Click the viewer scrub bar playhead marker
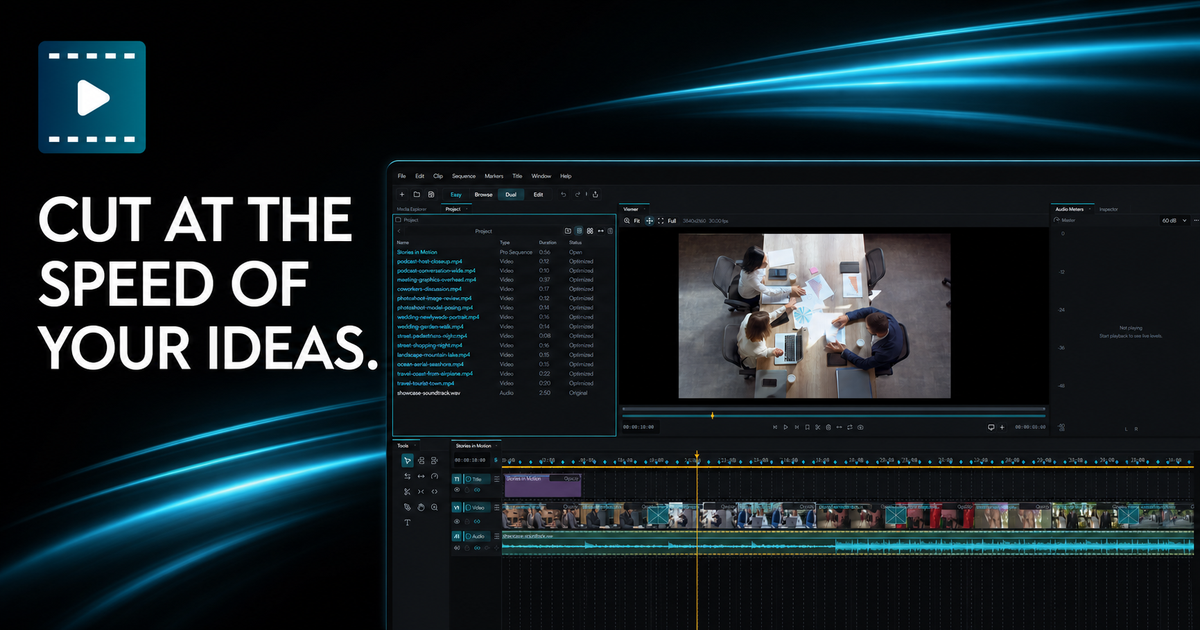The width and height of the screenshot is (1200, 630). [712, 415]
